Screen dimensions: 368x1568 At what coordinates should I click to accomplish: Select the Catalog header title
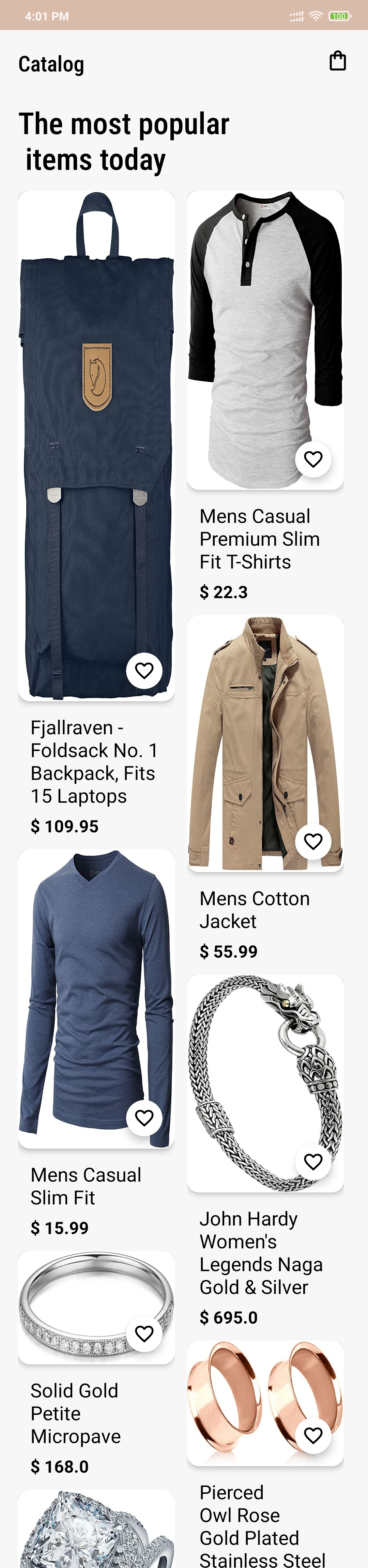(x=51, y=64)
